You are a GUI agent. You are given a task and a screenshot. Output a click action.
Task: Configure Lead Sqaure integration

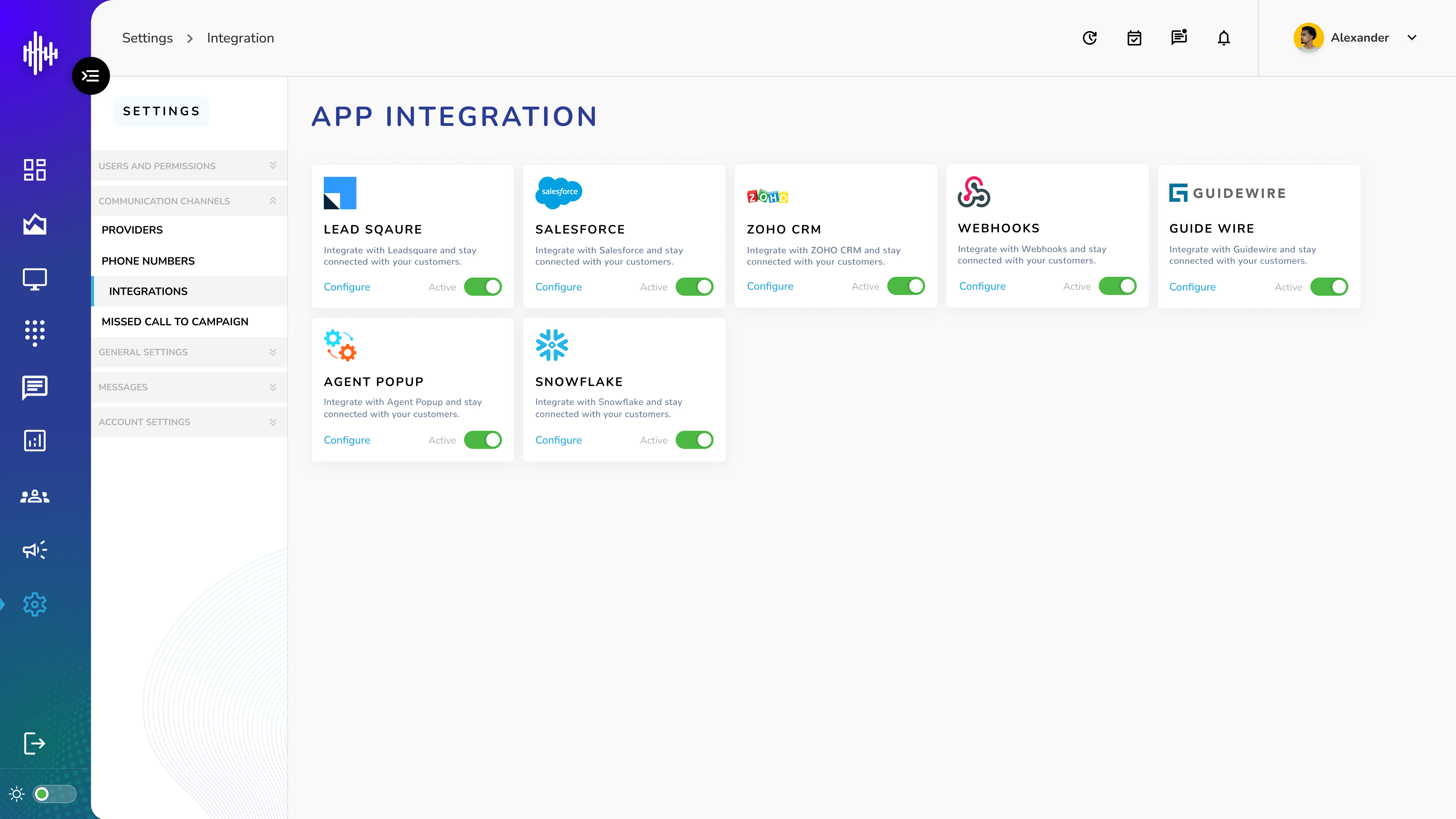point(347,287)
